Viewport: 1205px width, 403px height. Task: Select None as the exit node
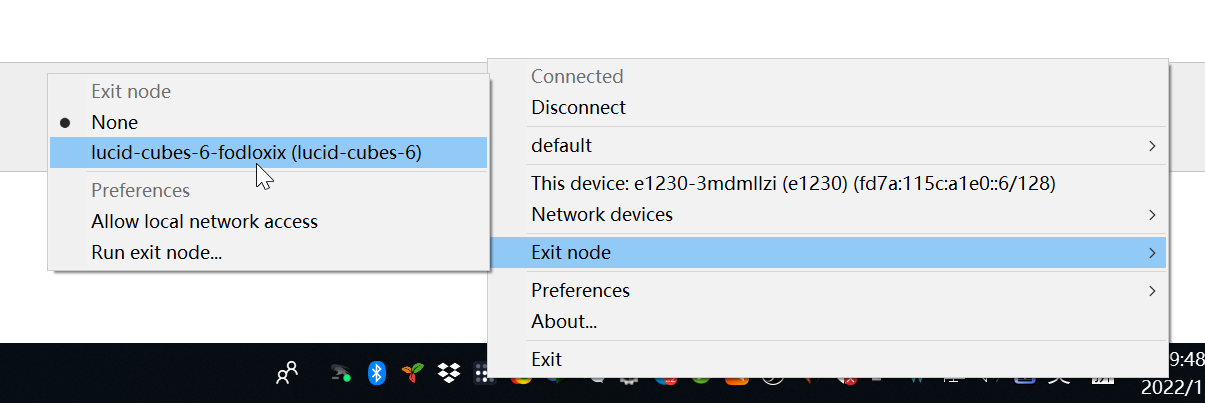coord(114,122)
